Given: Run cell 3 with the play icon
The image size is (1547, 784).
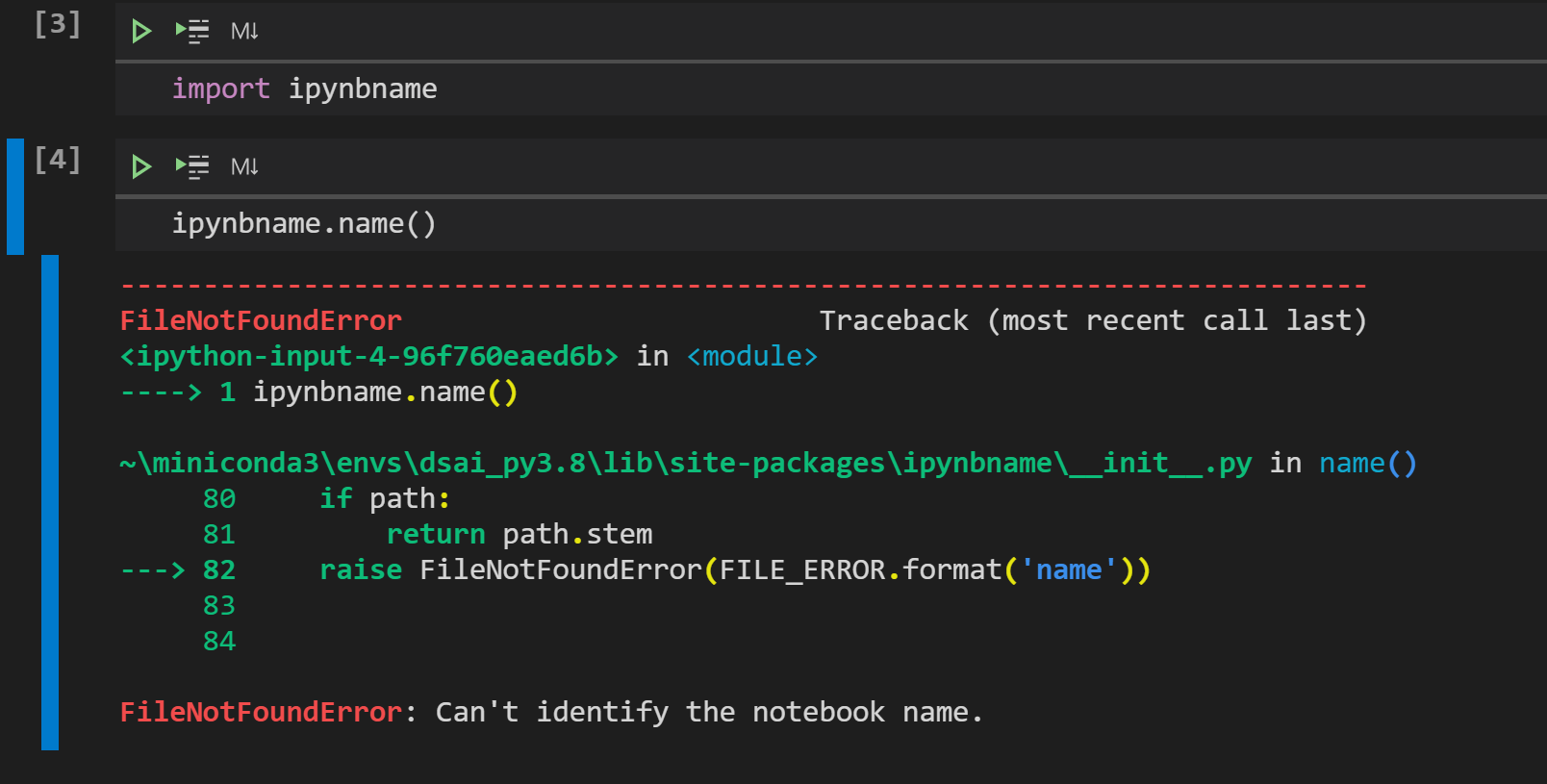Looking at the screenshot, I should point(141,32).
